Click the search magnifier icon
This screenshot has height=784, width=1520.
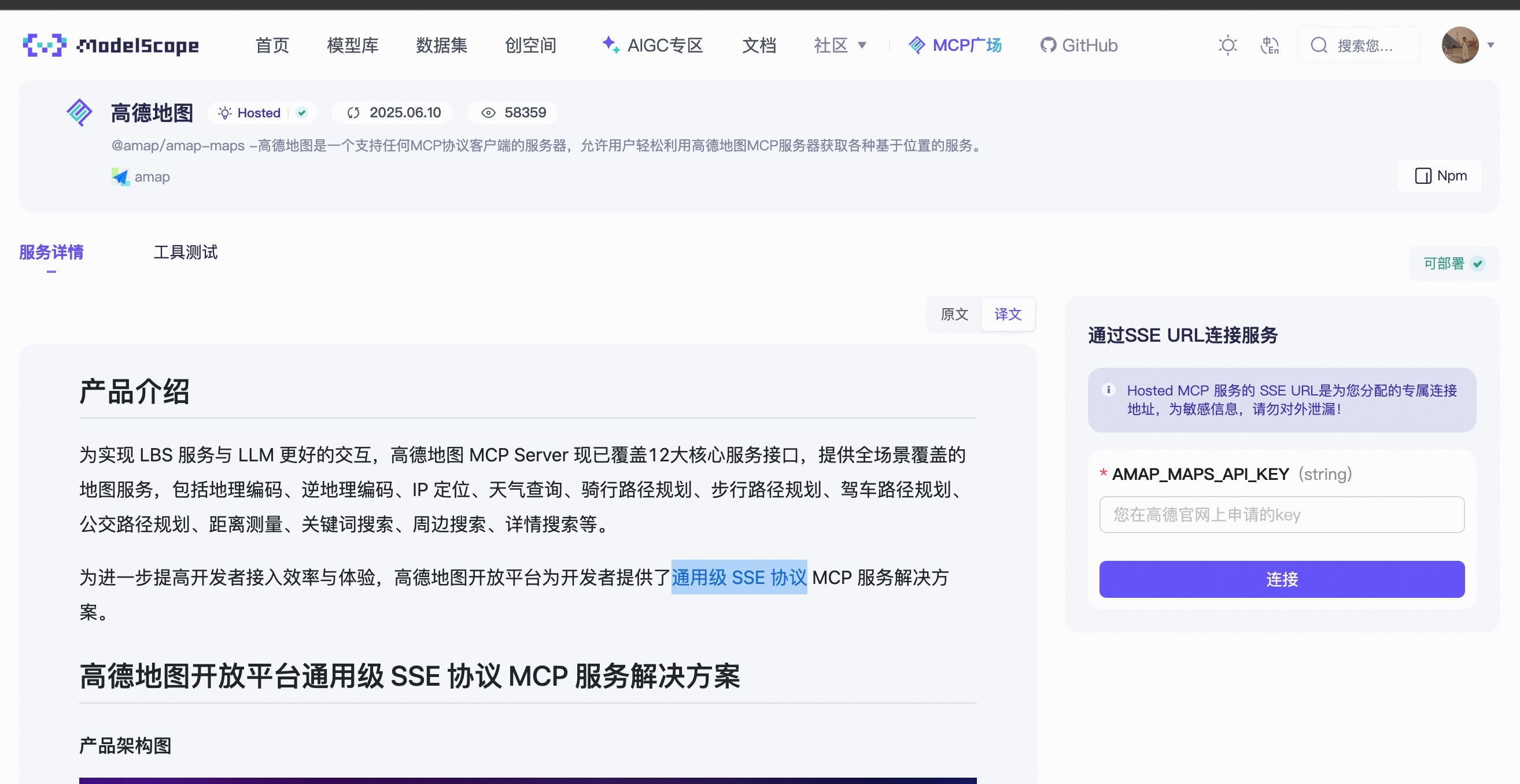click(x=1319, y=46)
